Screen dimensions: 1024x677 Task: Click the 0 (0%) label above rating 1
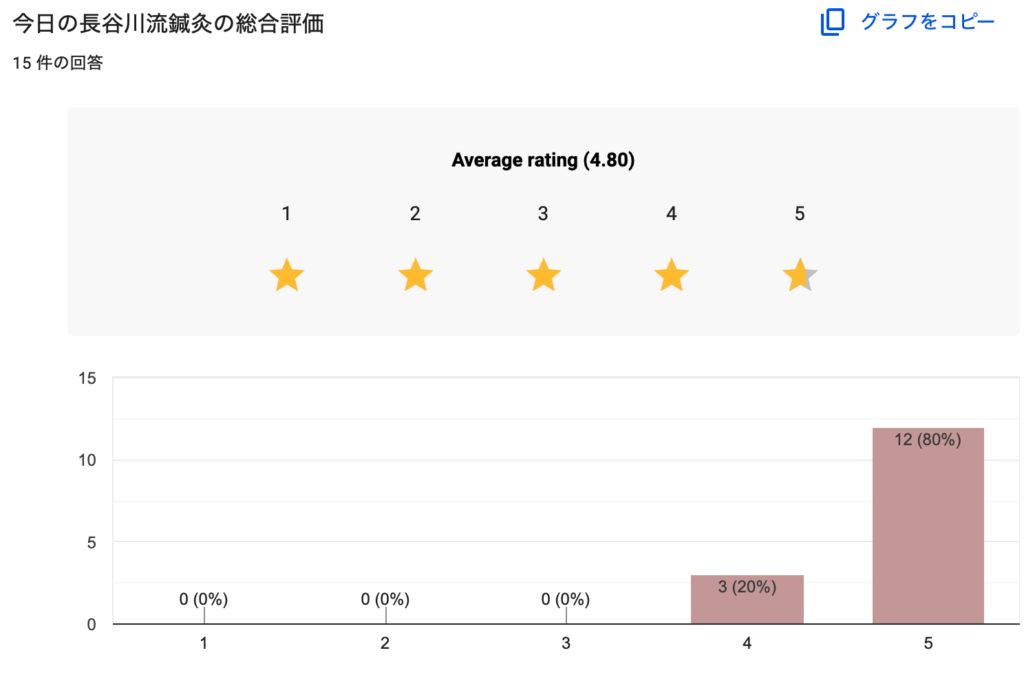(x=204, y=600)
